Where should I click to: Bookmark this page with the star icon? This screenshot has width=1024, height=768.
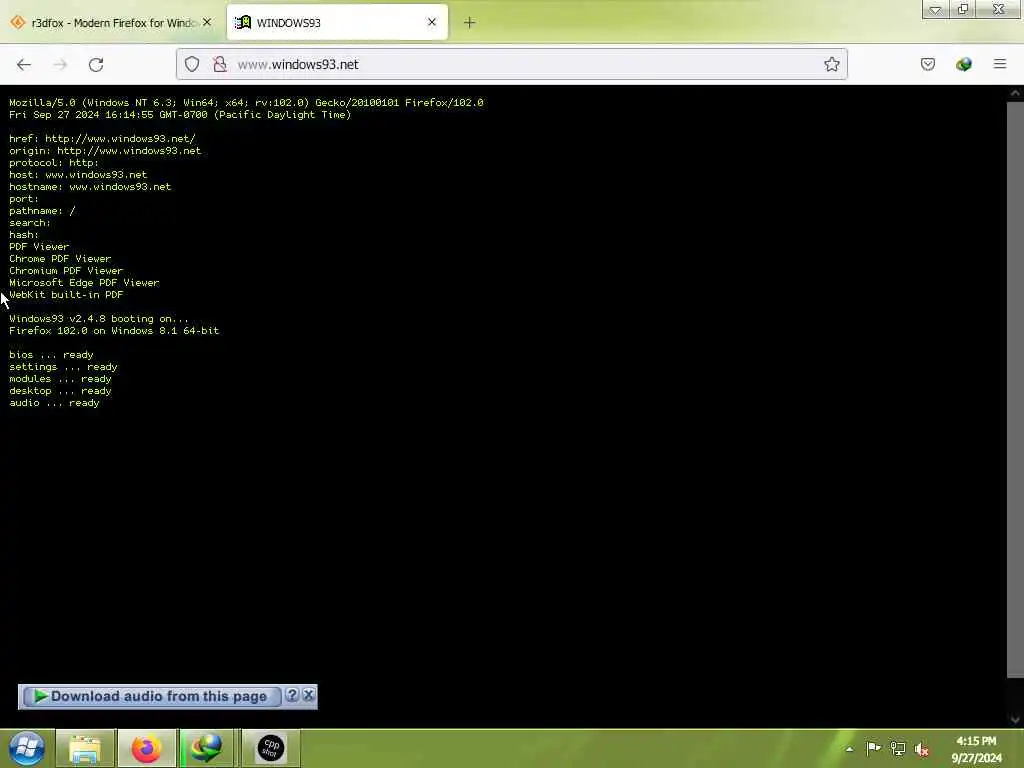(831, 64)
